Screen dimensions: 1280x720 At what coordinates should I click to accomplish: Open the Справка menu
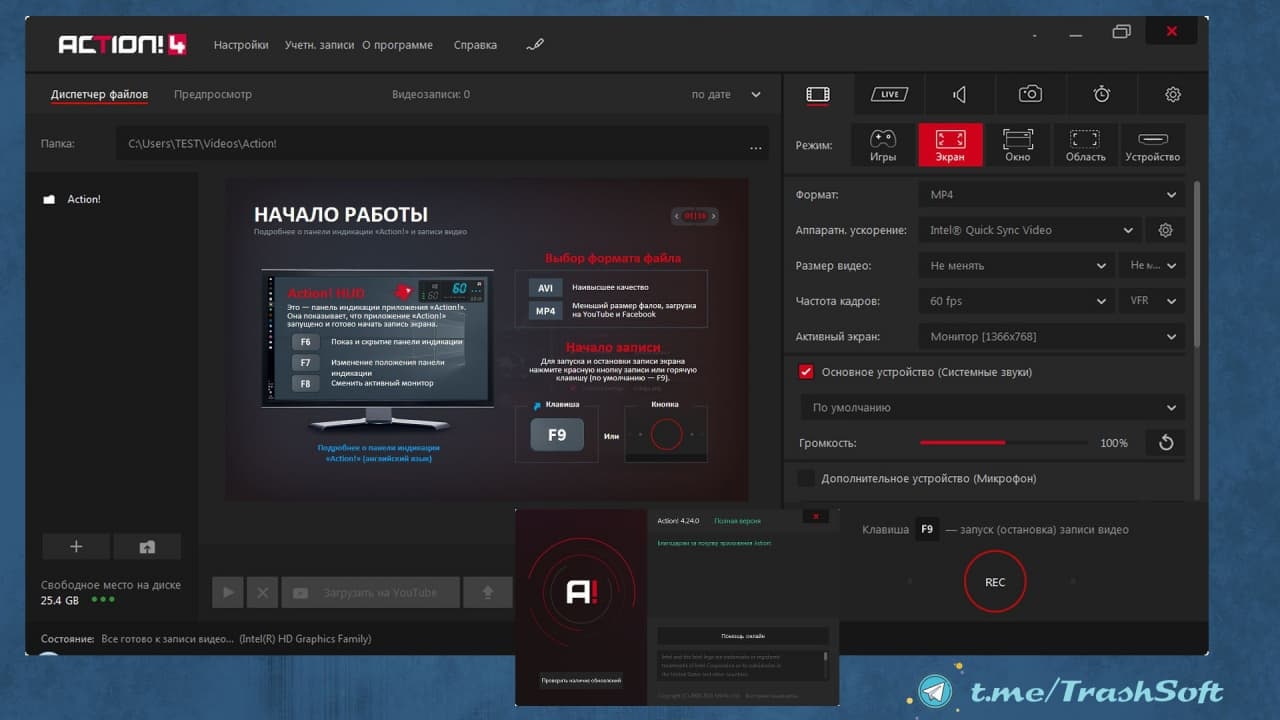(x=475, y=45)
